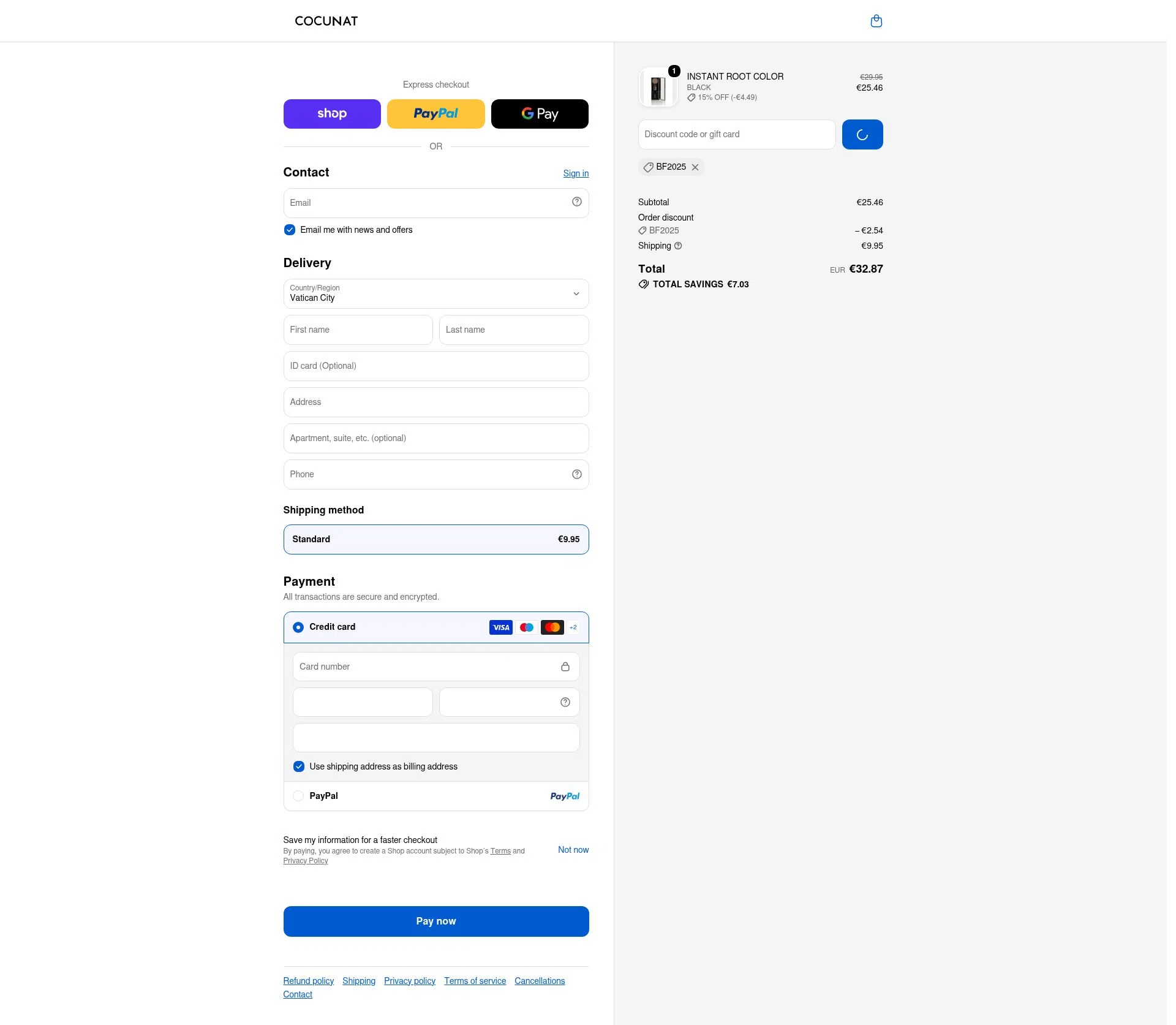The height and width of the screenshot is (1025, 1176).
Task: Select the Credit card payment option
Action: pyautogui.click(x=298, y=627)
